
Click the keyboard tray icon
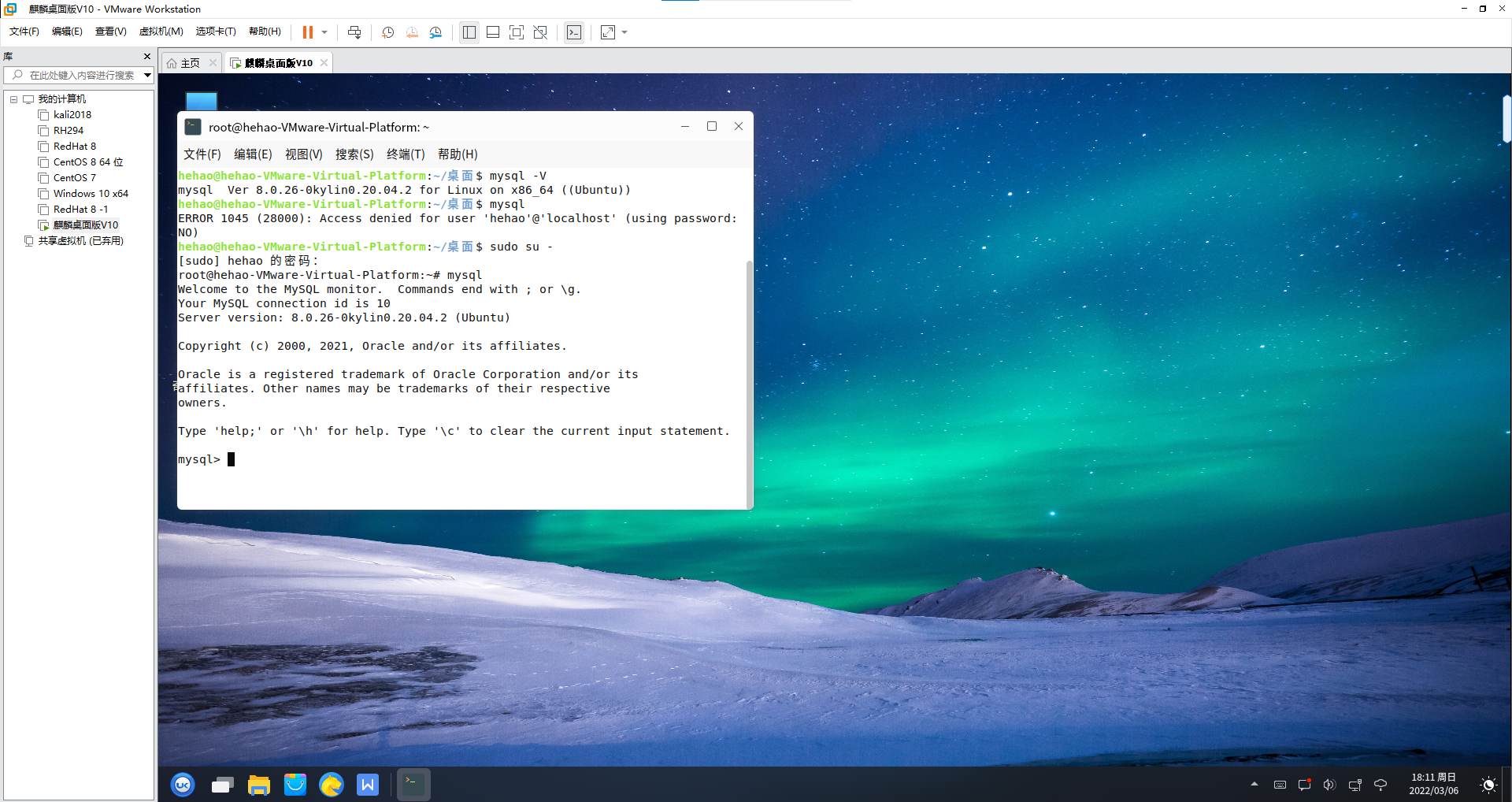pyautogui.click(x=1280, y=785)
